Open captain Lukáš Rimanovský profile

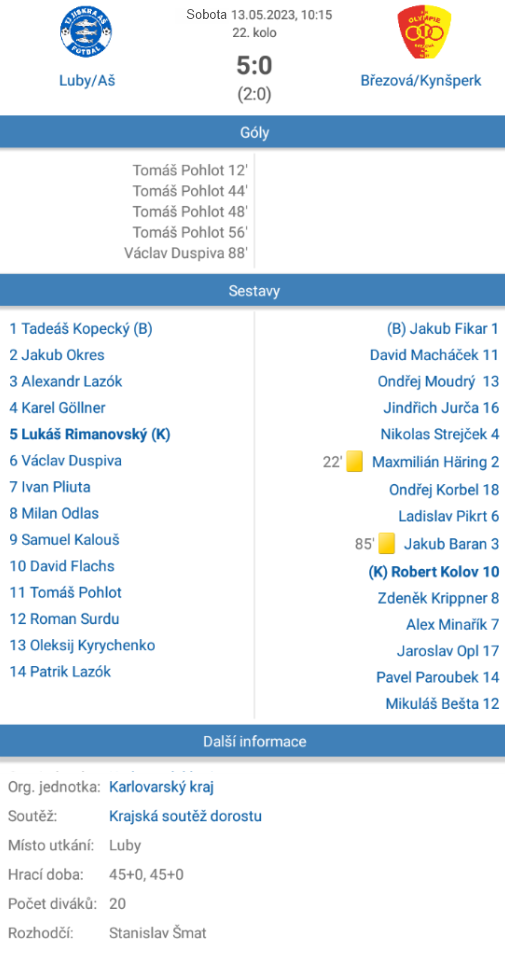[90, 435]
